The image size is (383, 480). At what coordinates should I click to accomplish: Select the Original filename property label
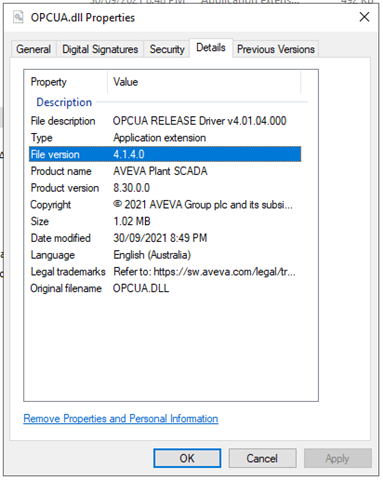66,288
